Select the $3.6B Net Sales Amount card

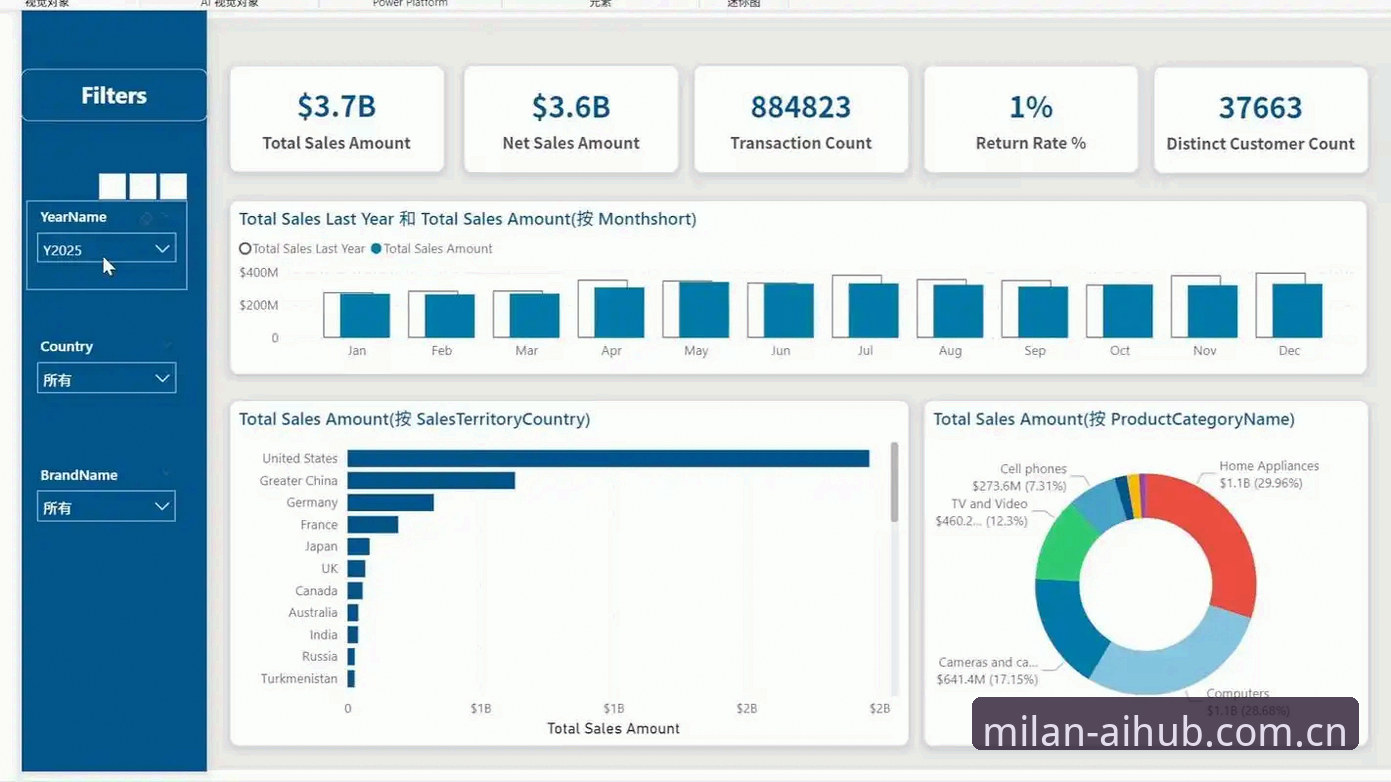[571, 120]
